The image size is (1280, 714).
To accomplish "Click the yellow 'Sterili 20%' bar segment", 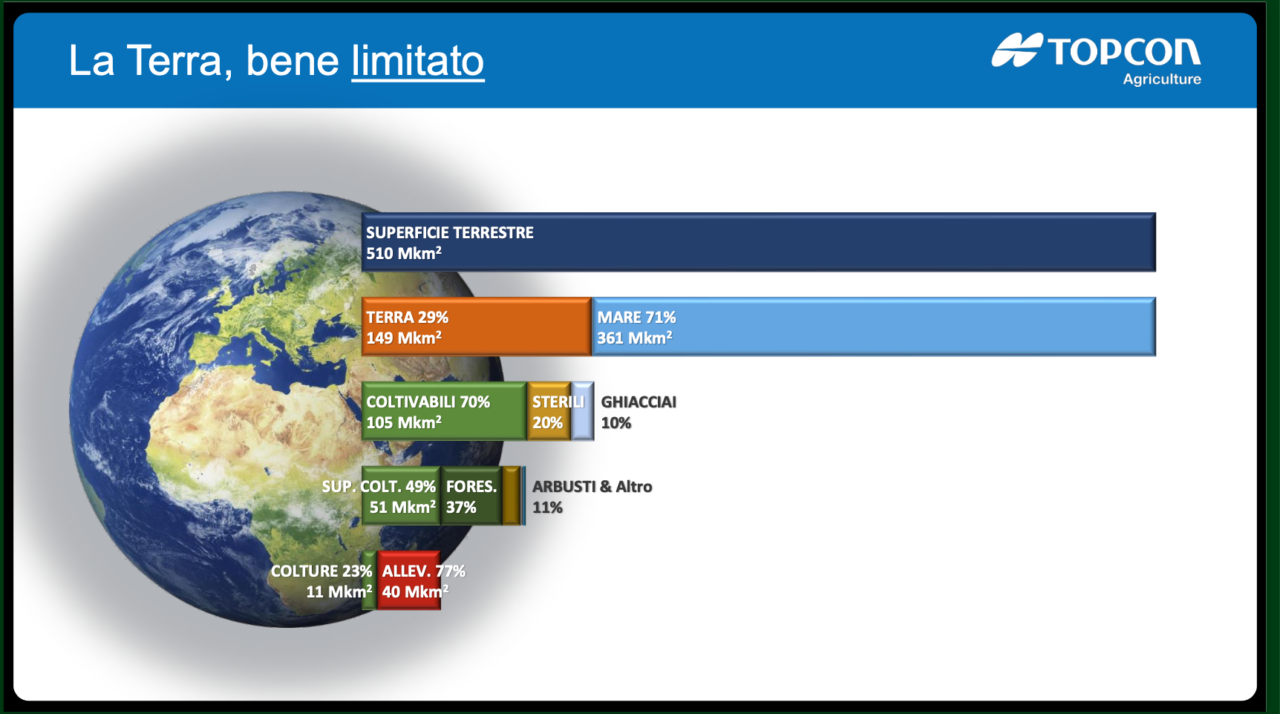I will pos(549,411).
